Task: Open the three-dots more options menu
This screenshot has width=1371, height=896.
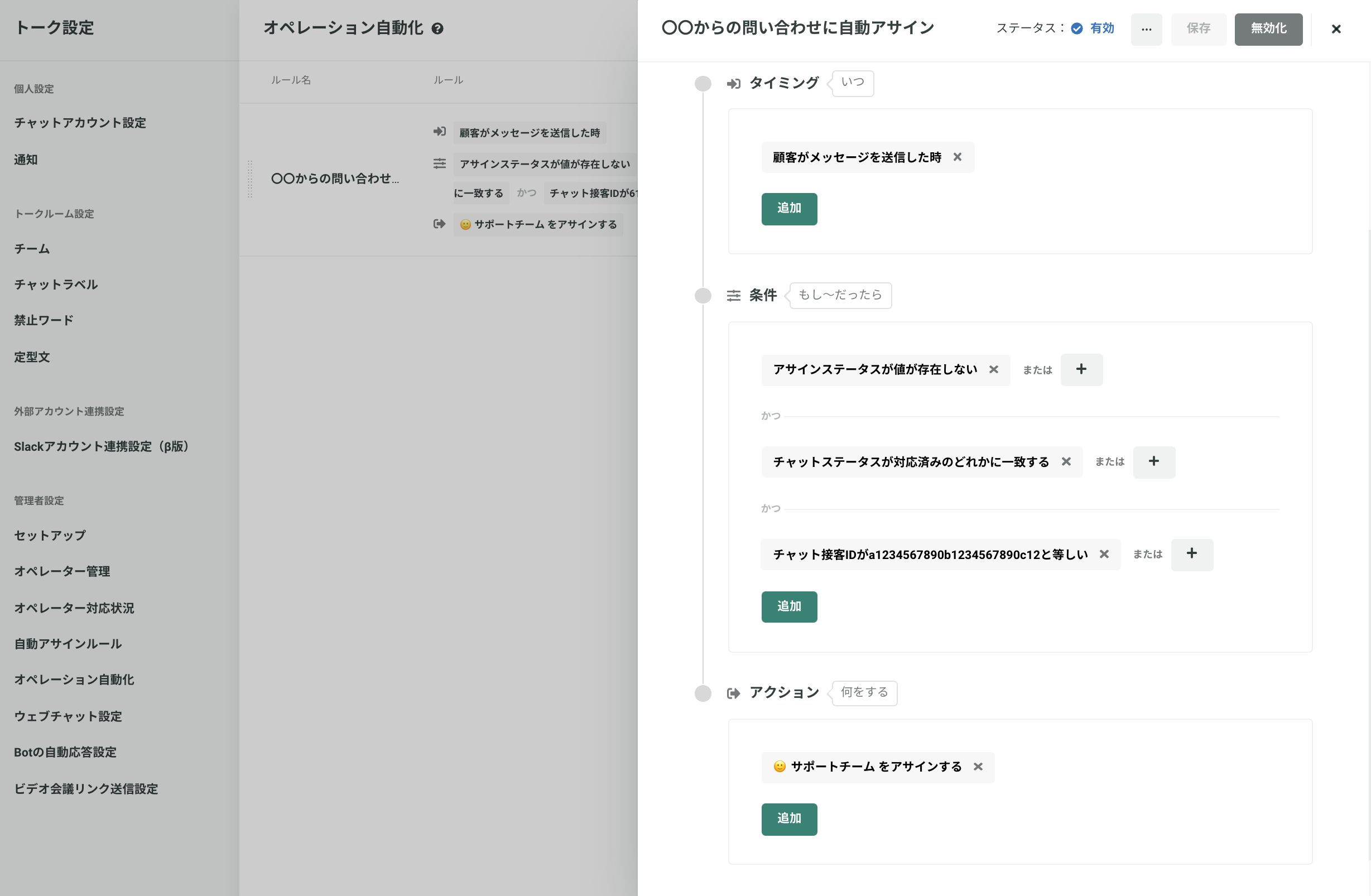Action: [x=1146, y=29]
